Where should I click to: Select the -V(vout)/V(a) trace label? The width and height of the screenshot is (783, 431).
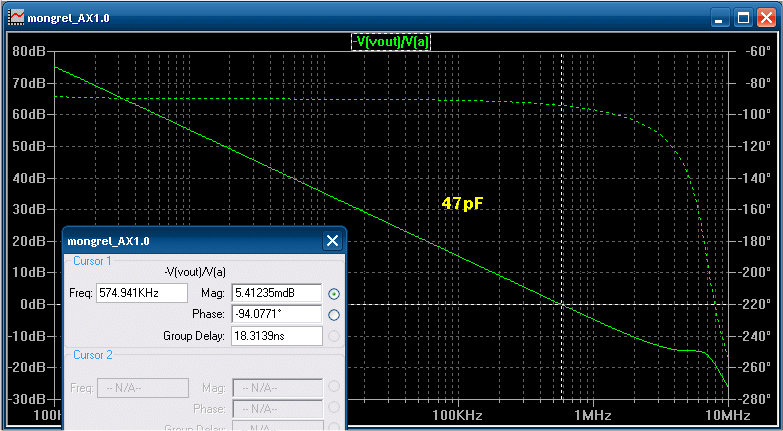[391, 43]
